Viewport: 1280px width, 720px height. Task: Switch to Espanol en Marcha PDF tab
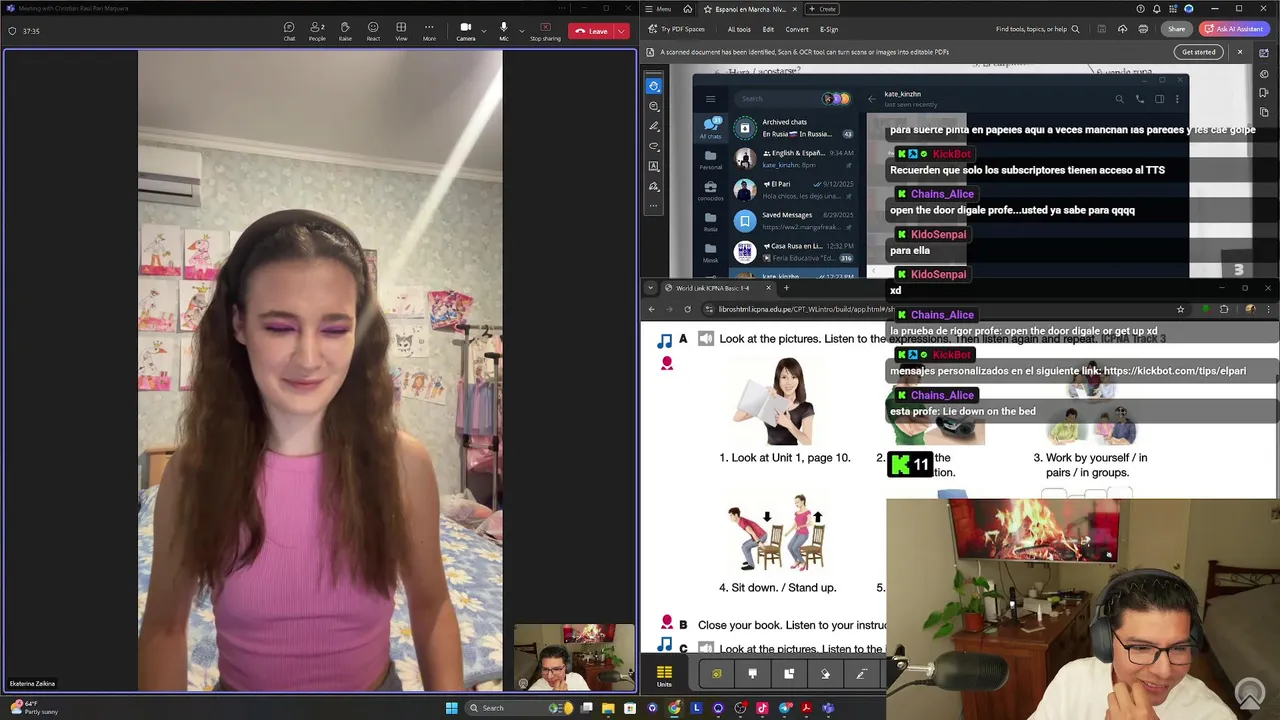750,9
